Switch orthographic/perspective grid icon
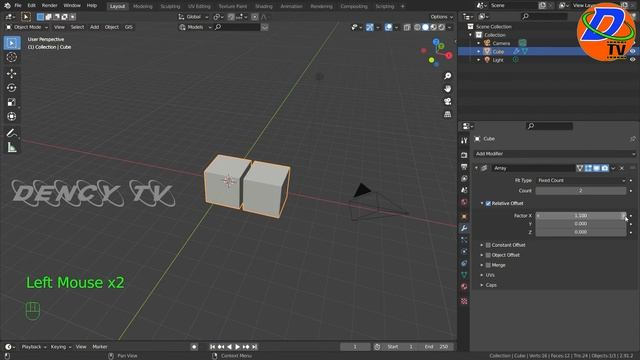Image resolution: width=640 pixels, height=360 pixels. coord(448,114)
